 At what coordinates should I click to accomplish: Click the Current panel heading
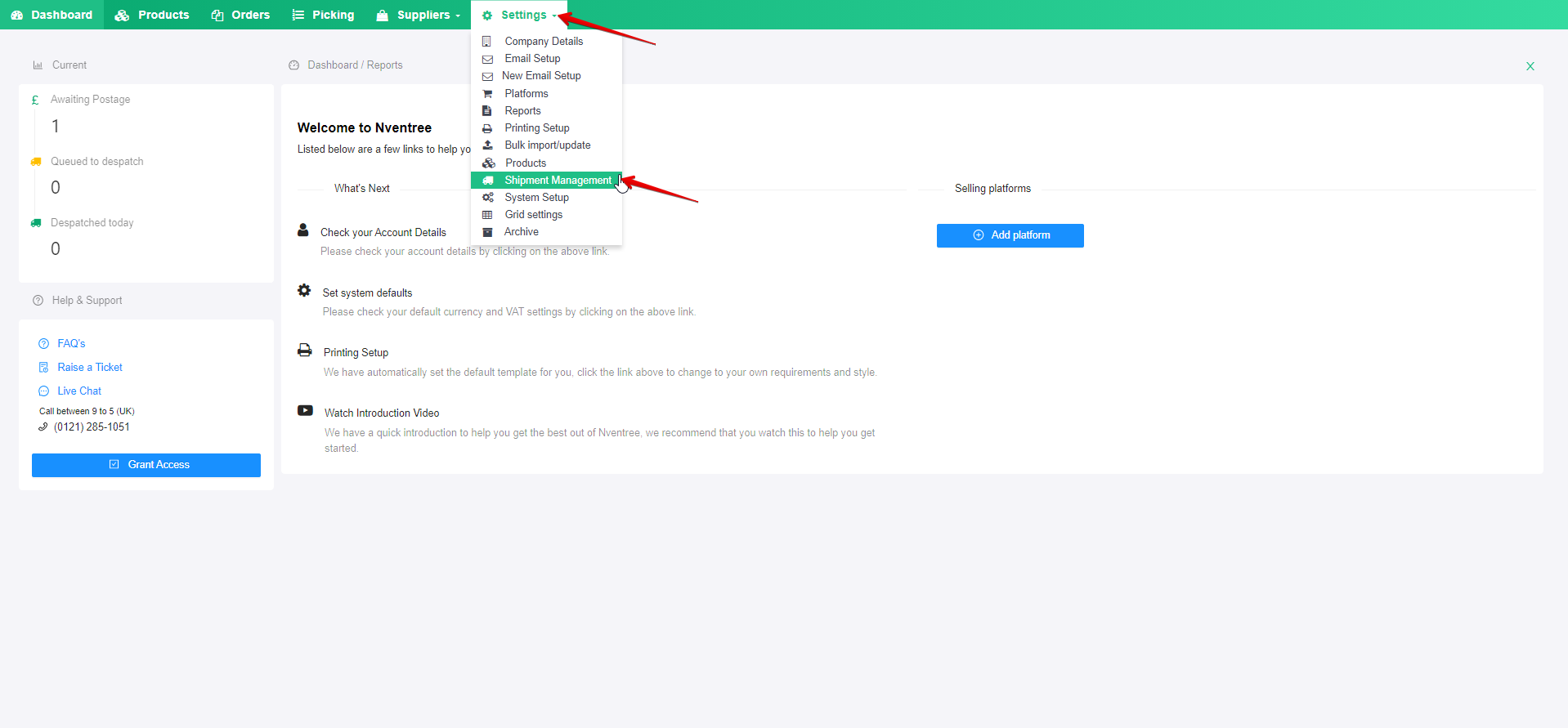69,65
